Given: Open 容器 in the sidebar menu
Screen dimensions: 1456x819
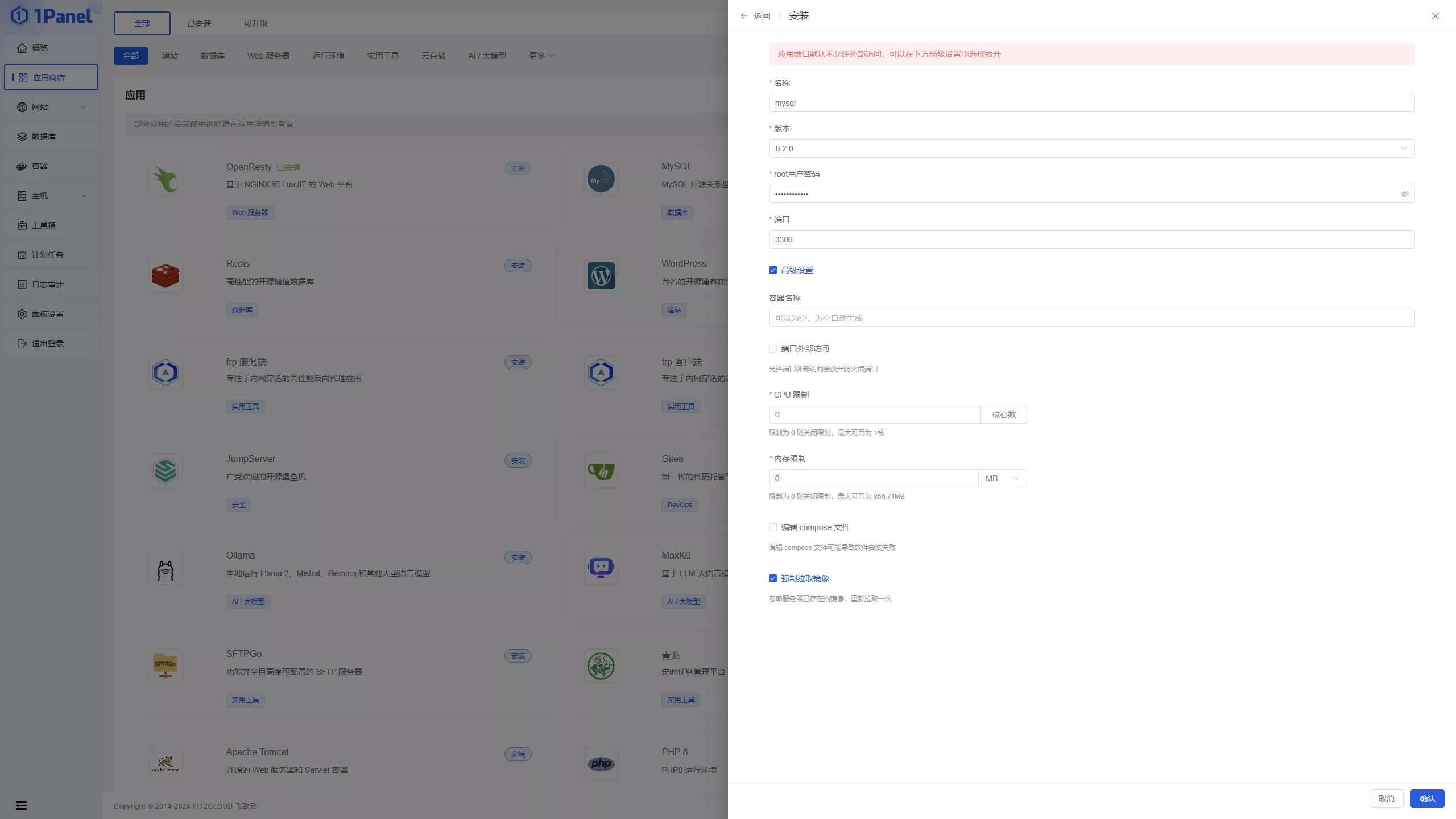Looking at the screenshot, I should pos(40,166).
